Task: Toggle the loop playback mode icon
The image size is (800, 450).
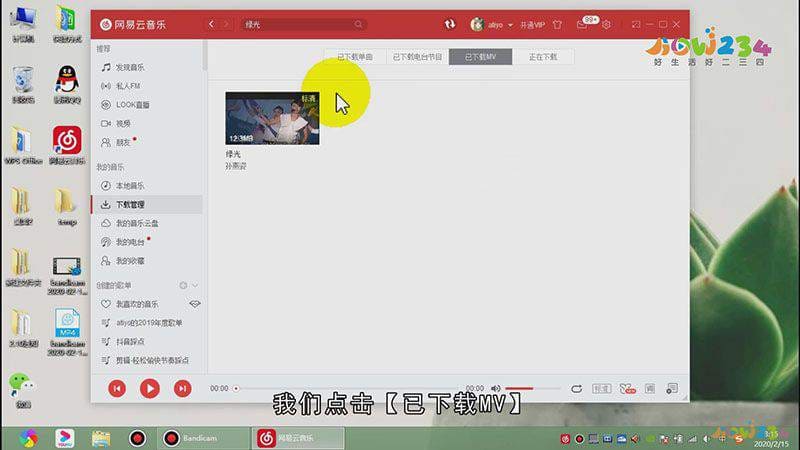Action: click(577, 389)
